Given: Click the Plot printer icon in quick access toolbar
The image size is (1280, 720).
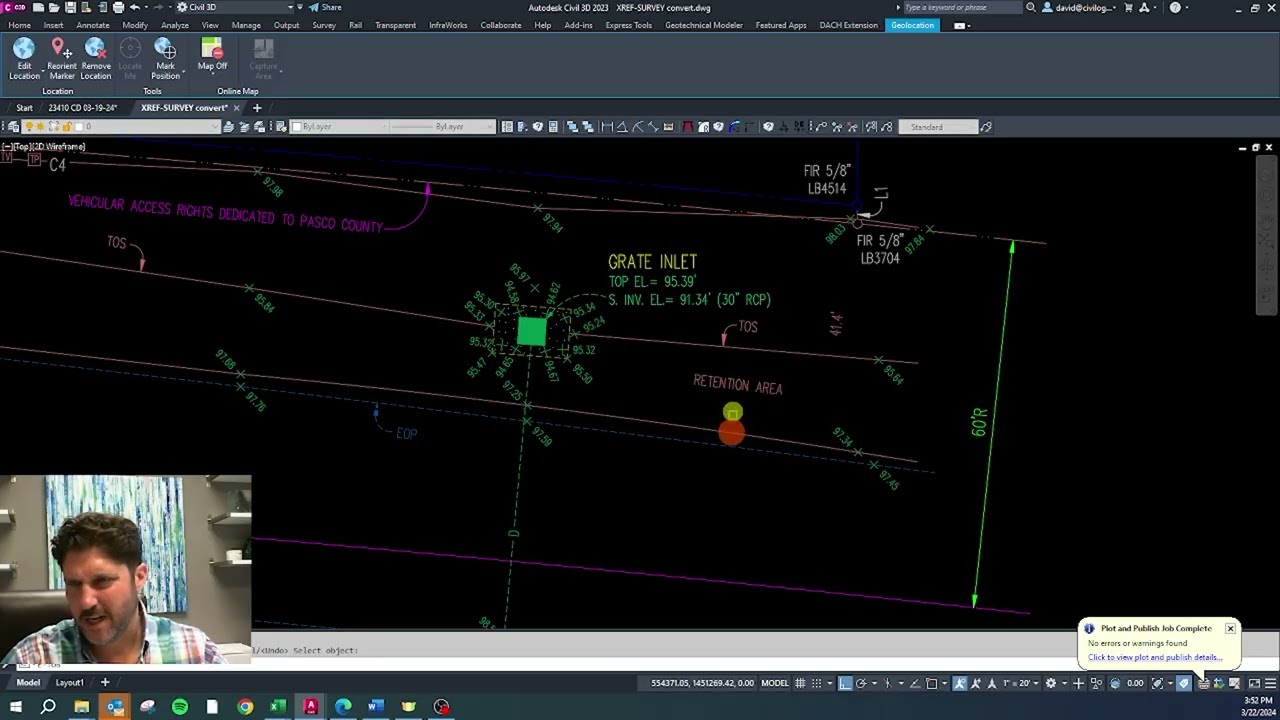Looking at the screenshot, I should point(119,7).
